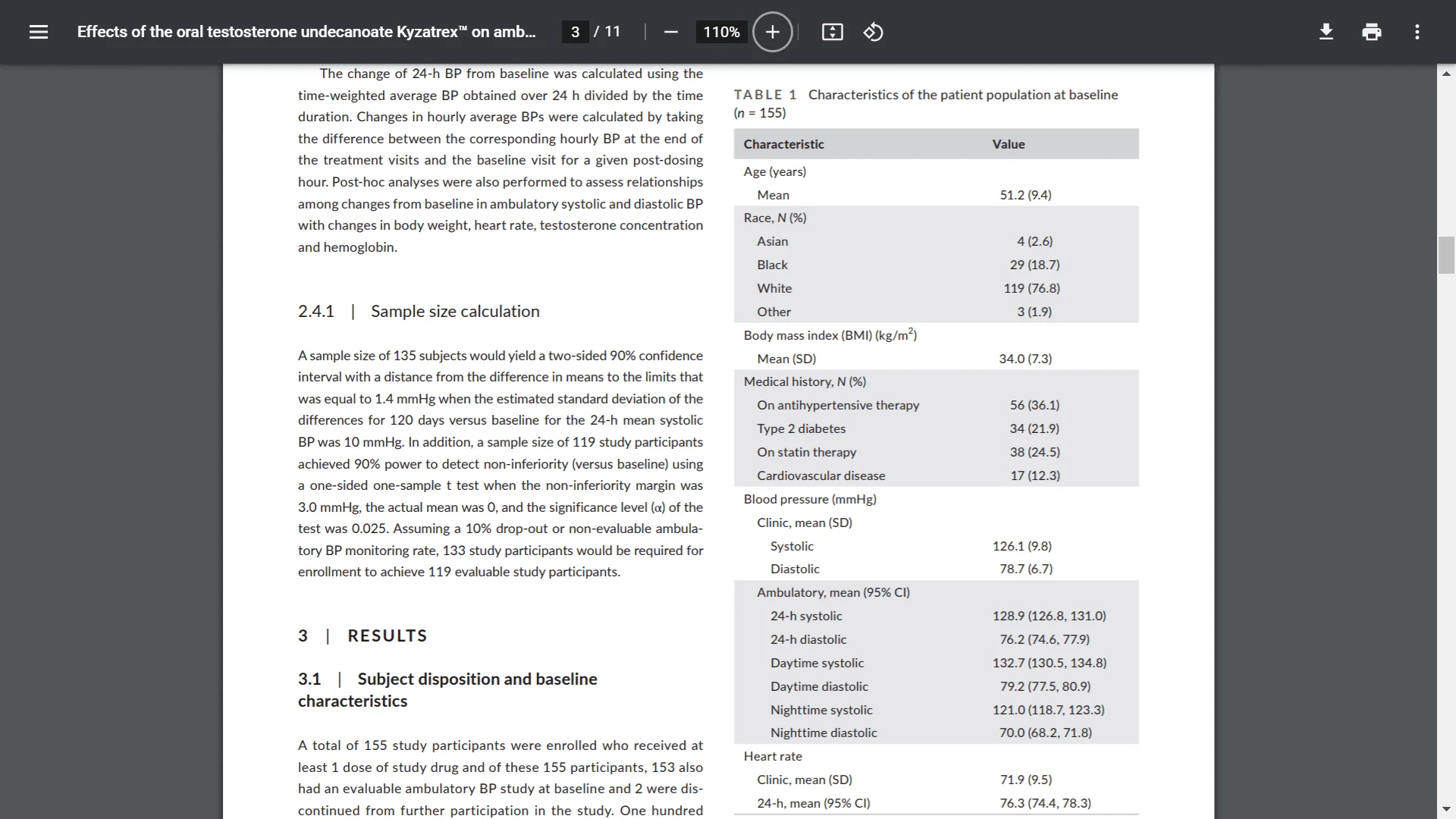Click 'Ambulatory, mean (95% CI)' label
Screen dimensions: 1456x819
[833, 592]
